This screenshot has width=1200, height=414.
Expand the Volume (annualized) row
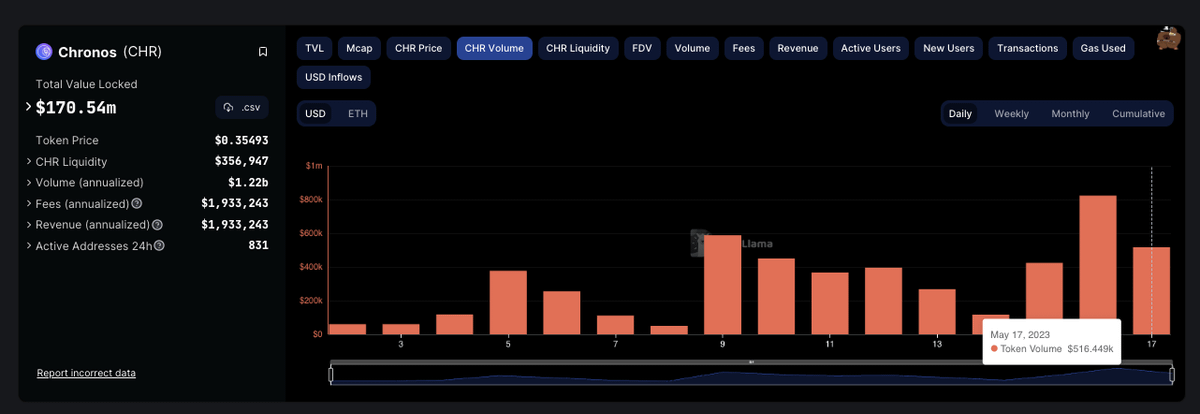point(29,183)
